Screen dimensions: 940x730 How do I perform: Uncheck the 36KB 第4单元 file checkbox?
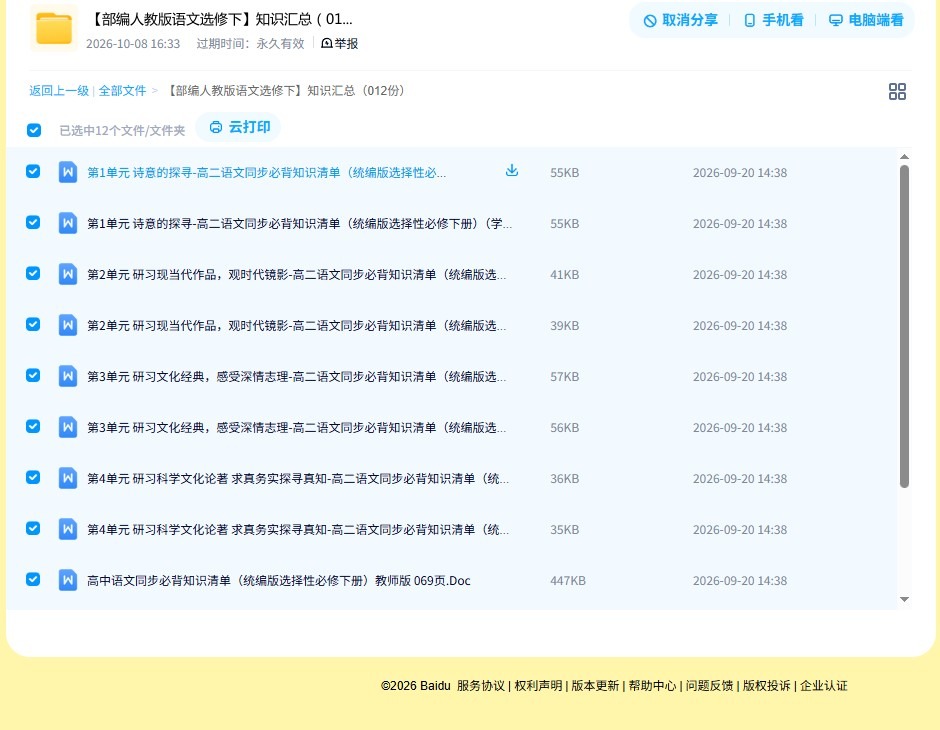[x=33, y=477]
